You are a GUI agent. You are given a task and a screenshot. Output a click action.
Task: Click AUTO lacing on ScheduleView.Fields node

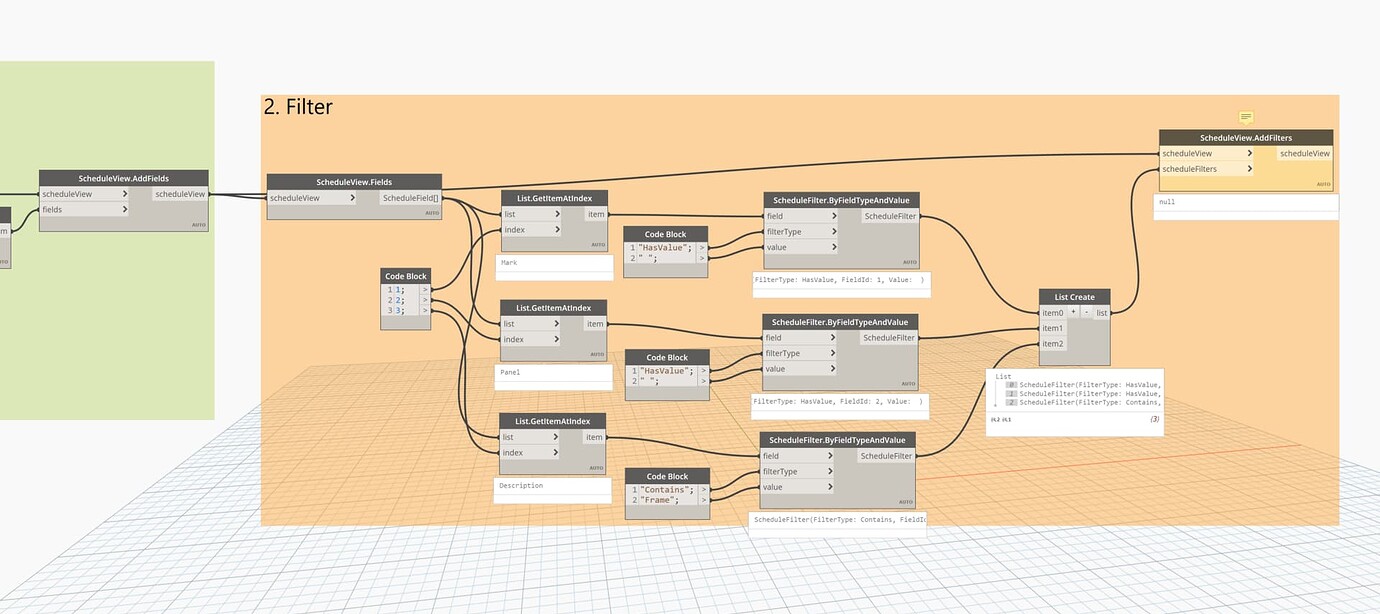click(x=430, y=212)
